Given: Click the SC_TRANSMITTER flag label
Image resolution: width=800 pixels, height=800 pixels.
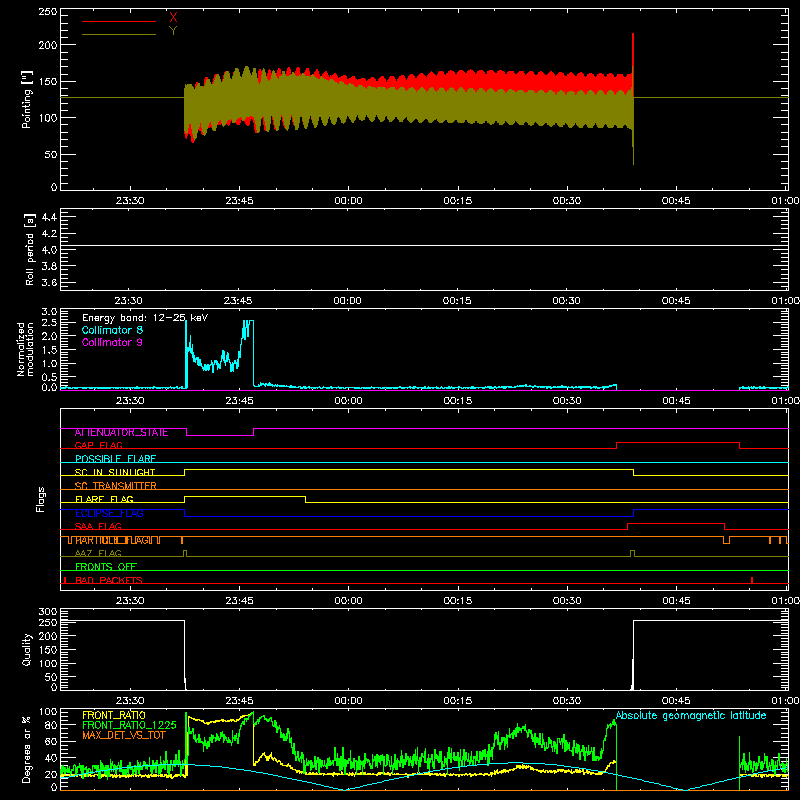Looking at the screenshot, I should [x=115, y=485].
